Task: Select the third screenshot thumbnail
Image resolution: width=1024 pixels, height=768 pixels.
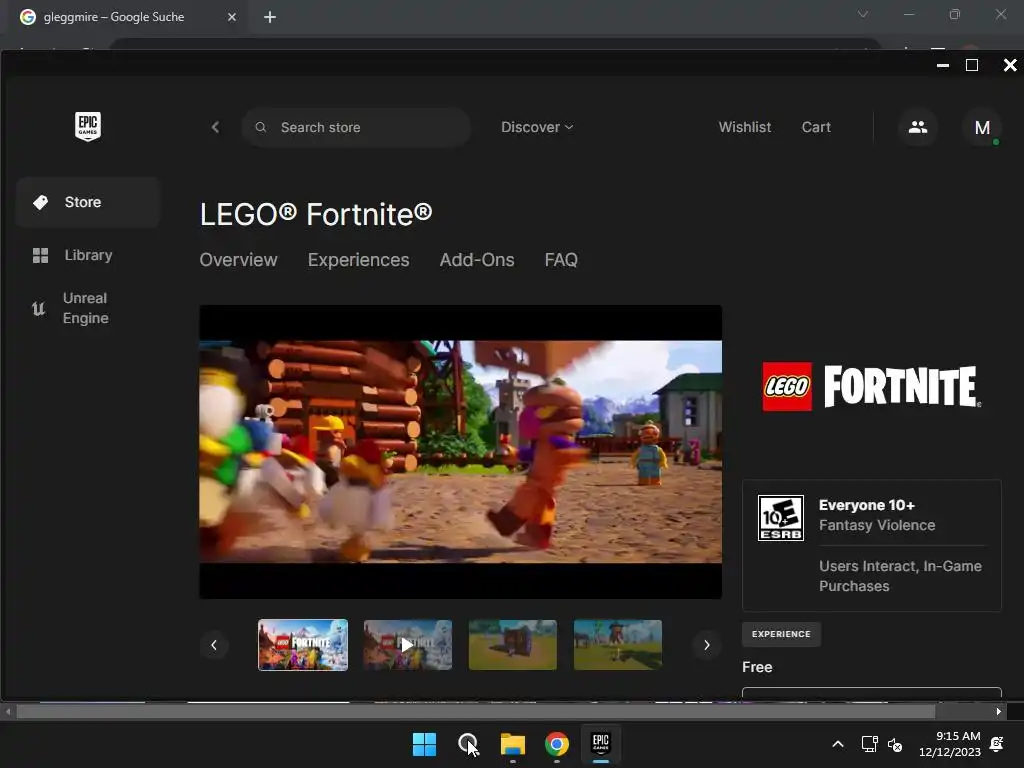Action: click(513, 645)
